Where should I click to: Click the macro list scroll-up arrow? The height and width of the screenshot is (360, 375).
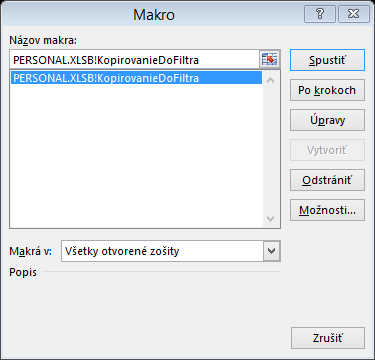pos(271,80)
